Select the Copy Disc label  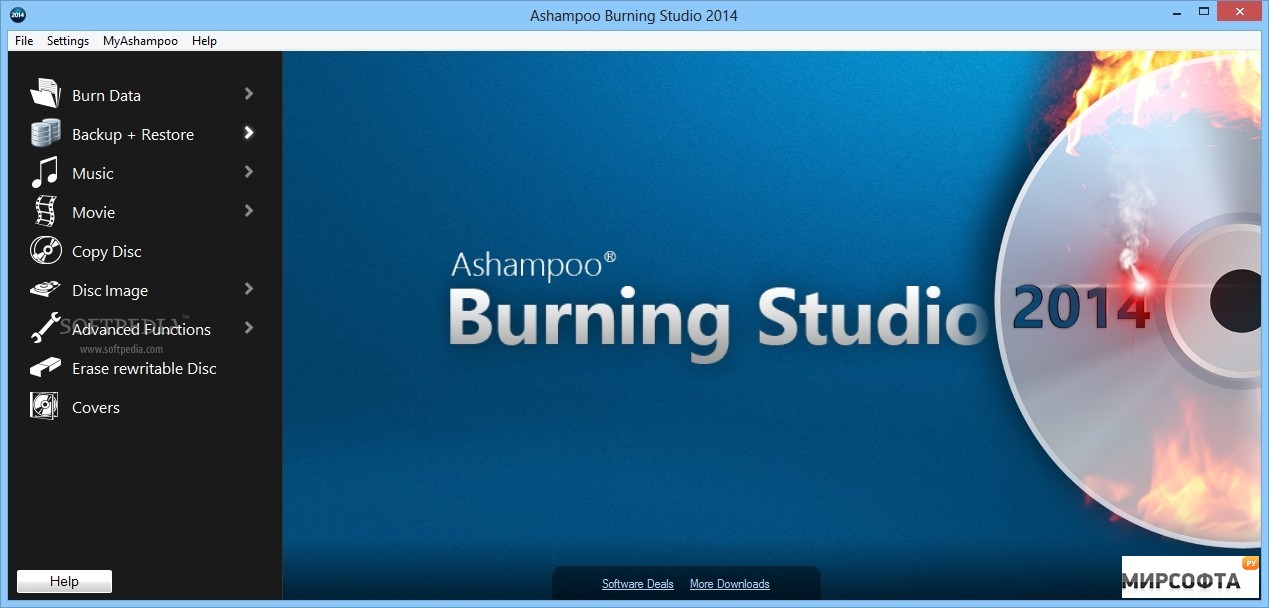[107, 252]
